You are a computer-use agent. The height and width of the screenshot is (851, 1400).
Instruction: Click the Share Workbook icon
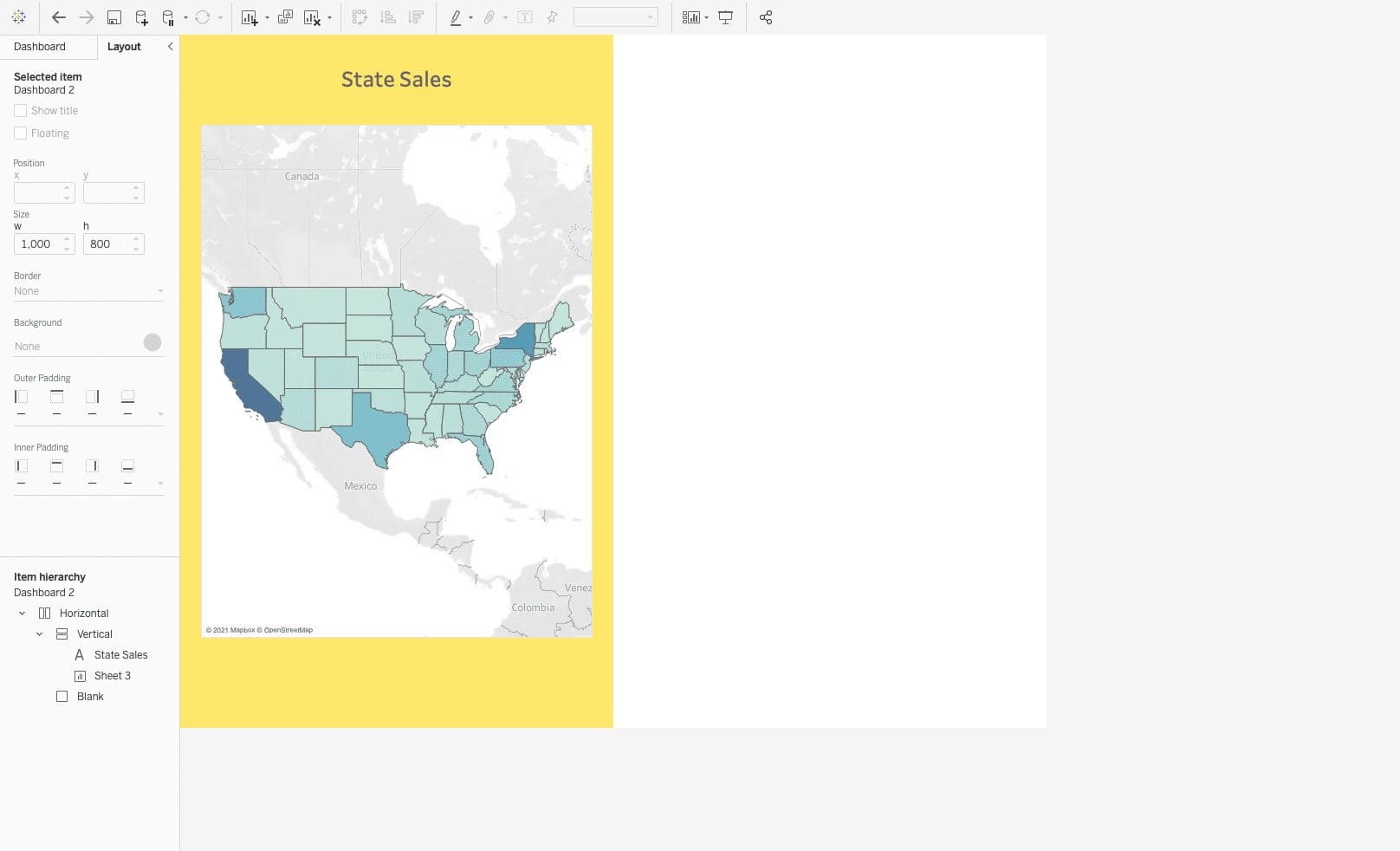(766, 16)
